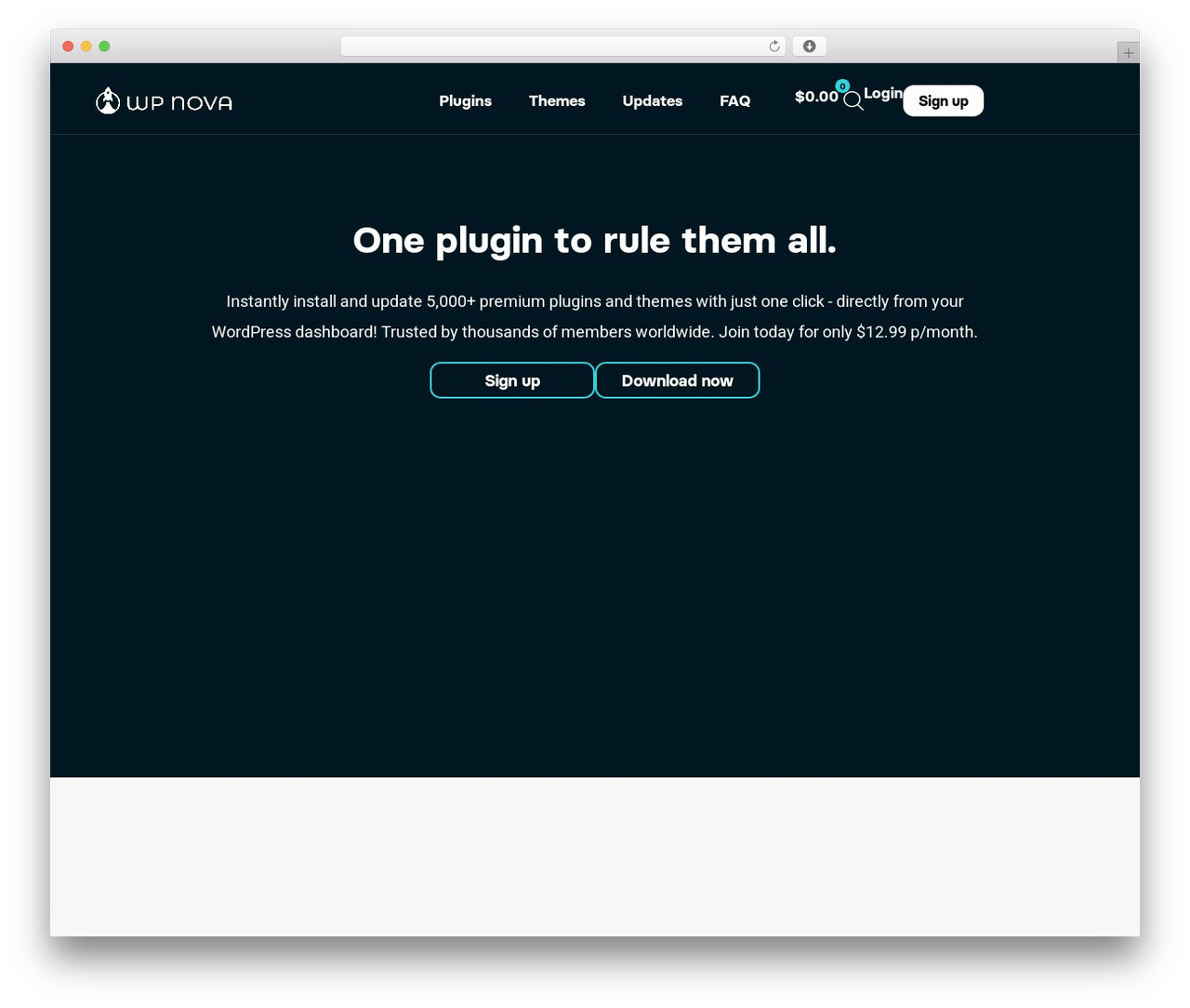Click the WP Nova rocket logo
This screenshot has width=1190, height=1008.
coord(164,100)
